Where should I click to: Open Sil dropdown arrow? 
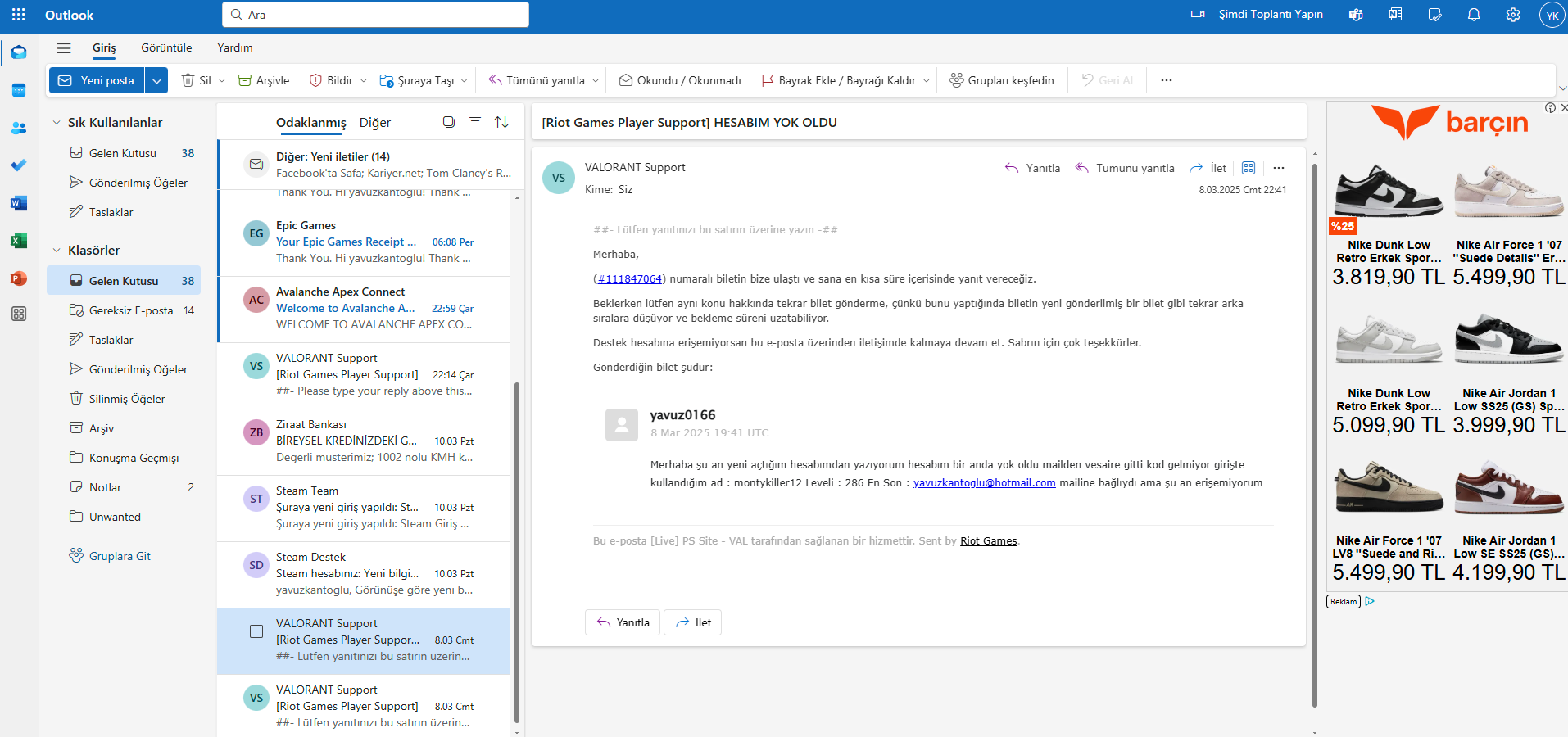(x=222, y=80)
